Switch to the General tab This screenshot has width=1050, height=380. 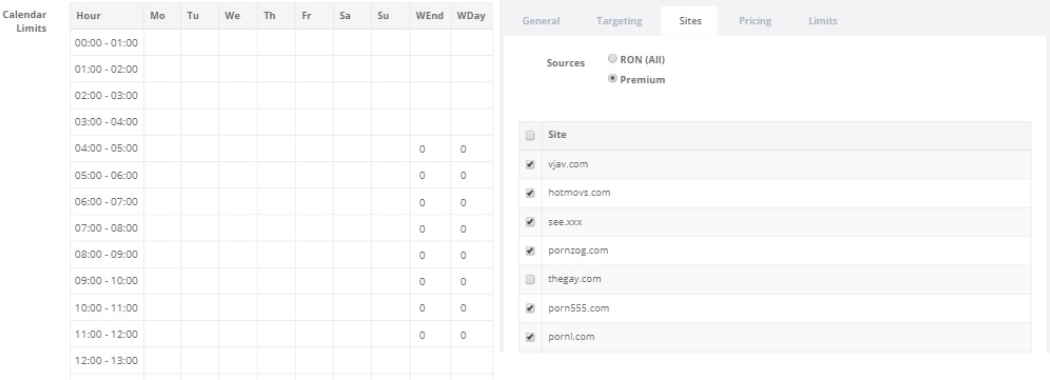pyautogui.click(x=540, y=21)
